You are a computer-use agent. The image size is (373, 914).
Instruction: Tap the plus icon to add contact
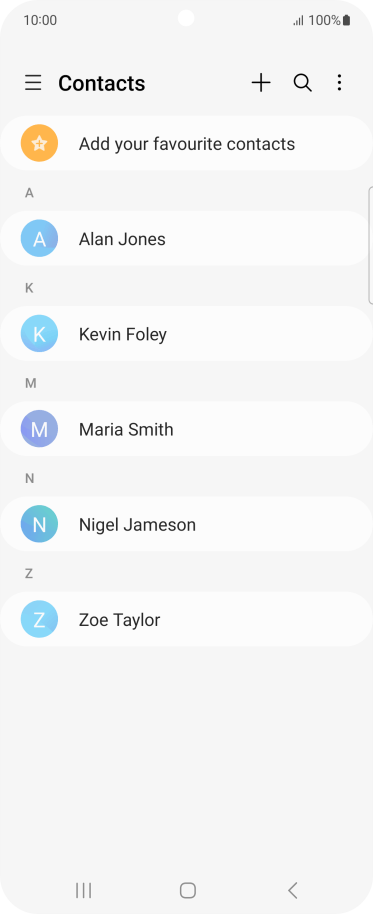coord(261,83)
